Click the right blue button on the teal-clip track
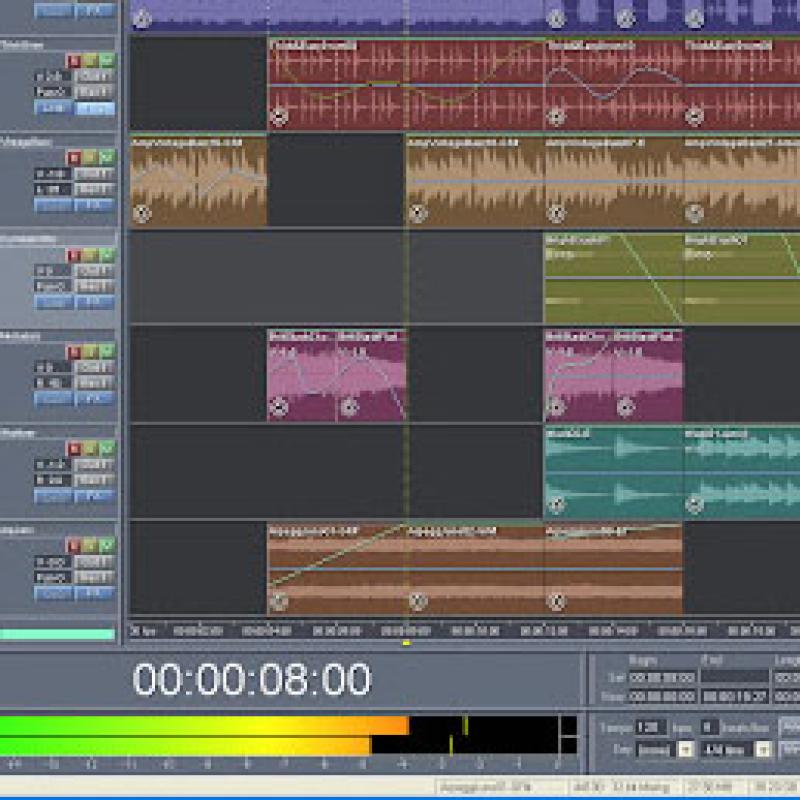This screenshot has width=800, height=800. (95, 496)
